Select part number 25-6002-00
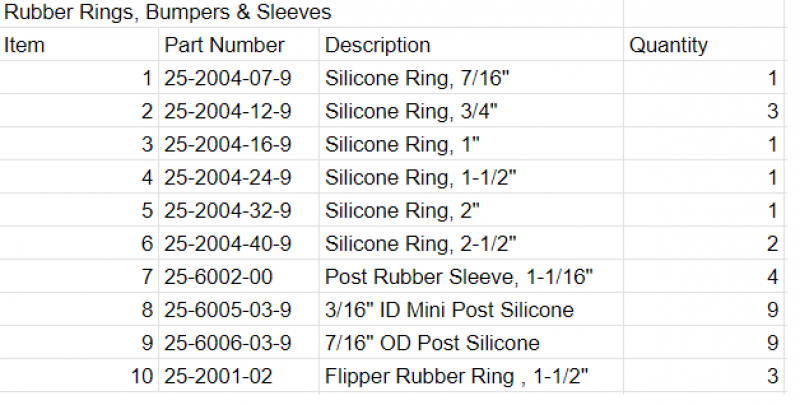Screen dimensions: 800x405 point(219,277)
